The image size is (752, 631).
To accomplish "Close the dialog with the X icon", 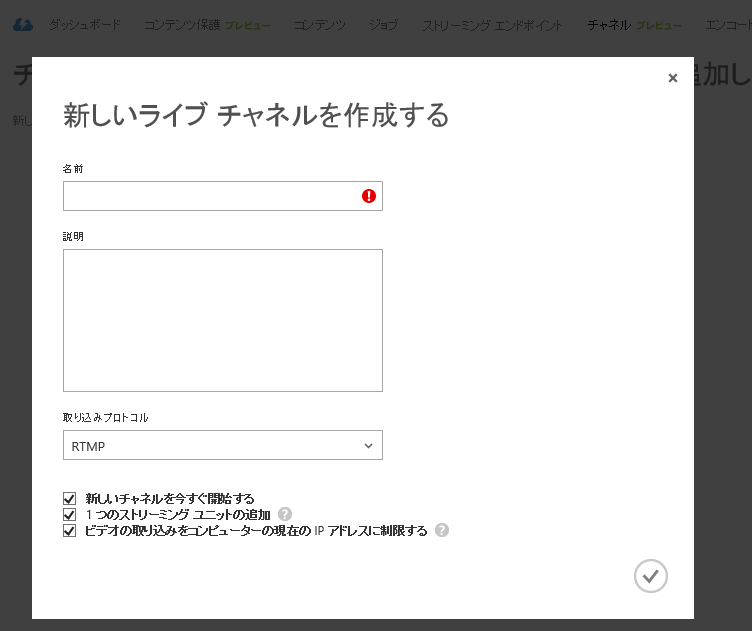I will click(673, 78).
